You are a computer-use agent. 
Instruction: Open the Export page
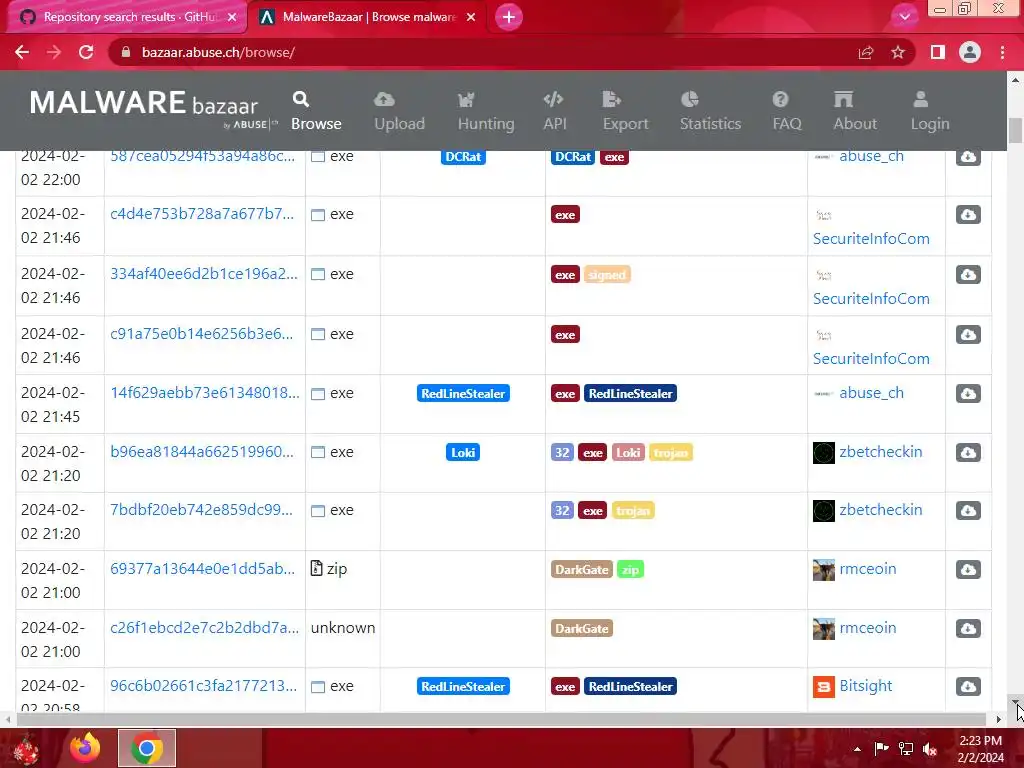tap(625, 111)
